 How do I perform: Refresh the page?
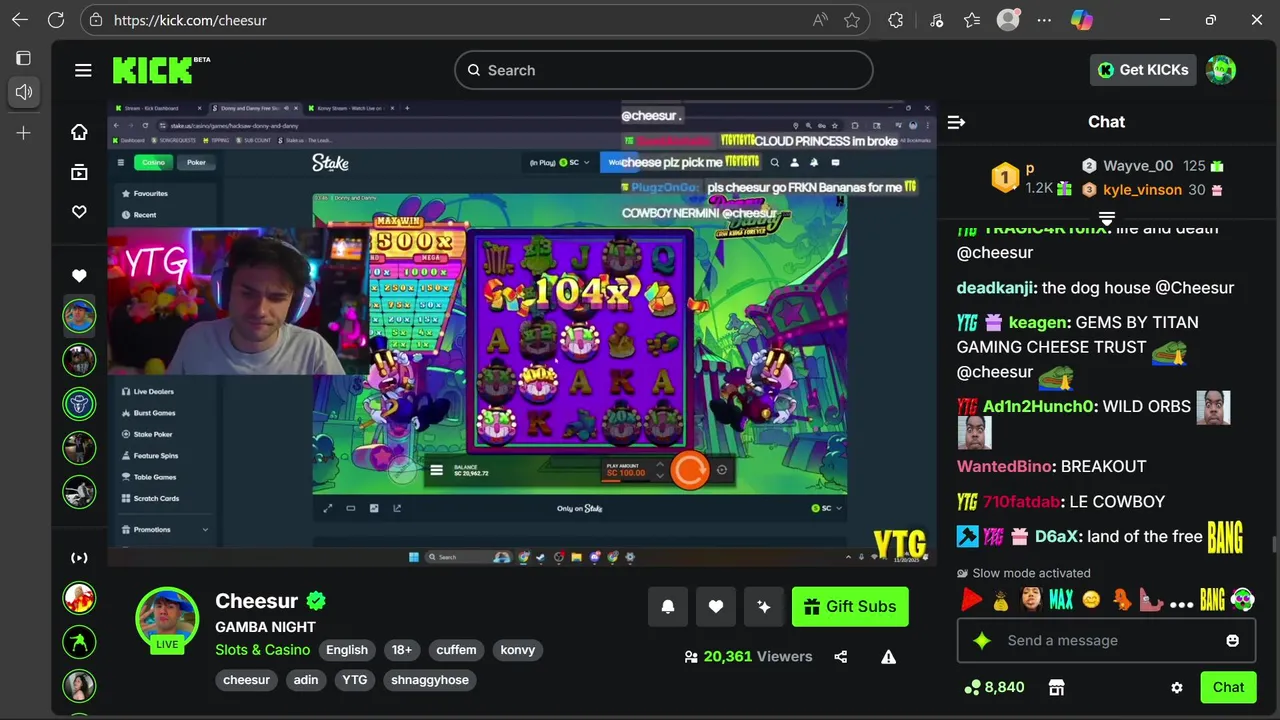tap(56, 20)
